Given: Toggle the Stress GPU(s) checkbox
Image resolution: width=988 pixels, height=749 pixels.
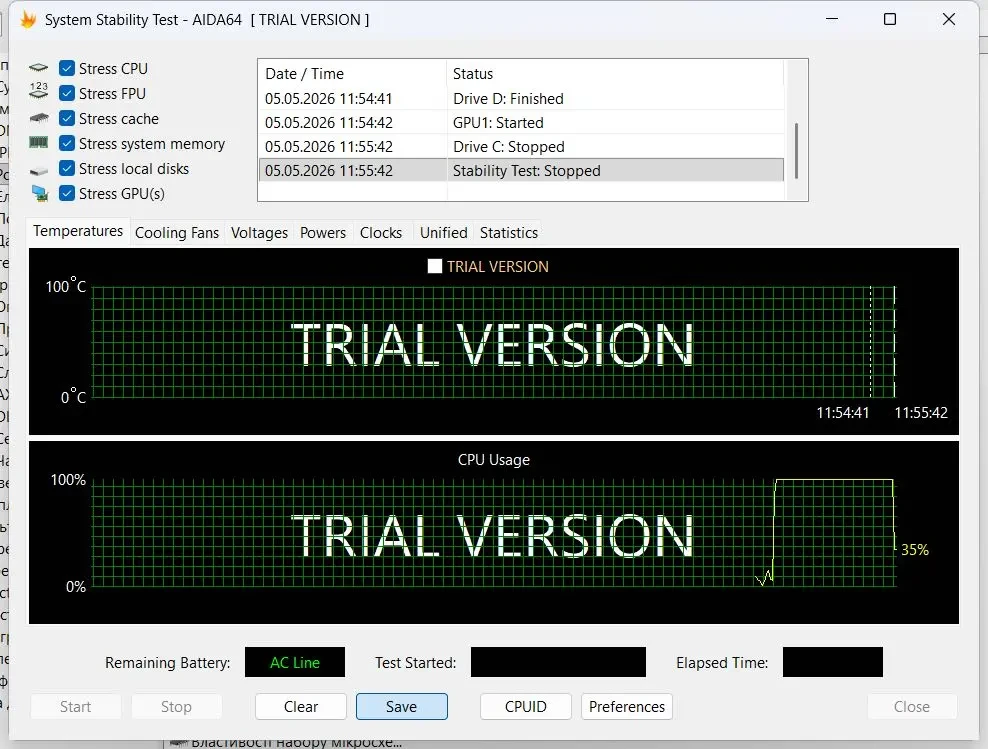Looking at the screenshot, I should coord(67,193).
